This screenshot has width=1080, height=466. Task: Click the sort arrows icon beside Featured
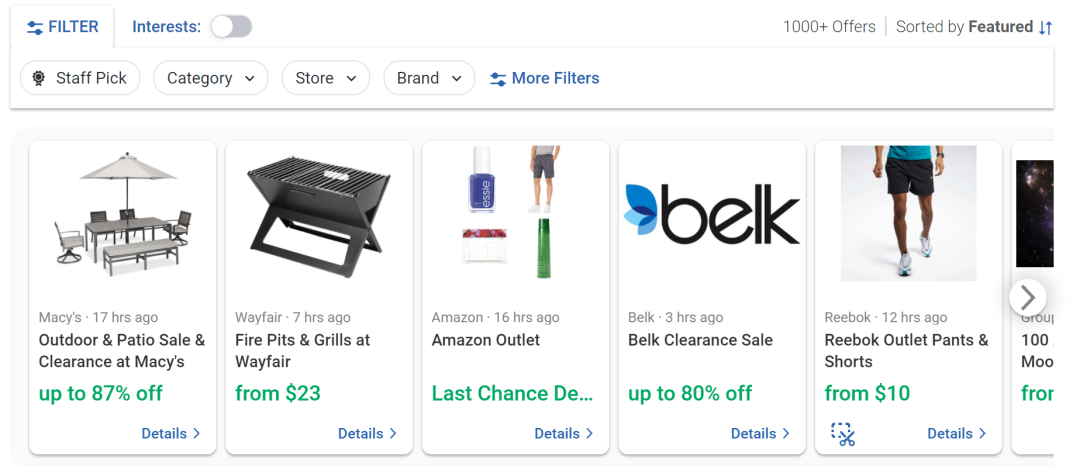pyautogui.click(x=1045, y=28)
